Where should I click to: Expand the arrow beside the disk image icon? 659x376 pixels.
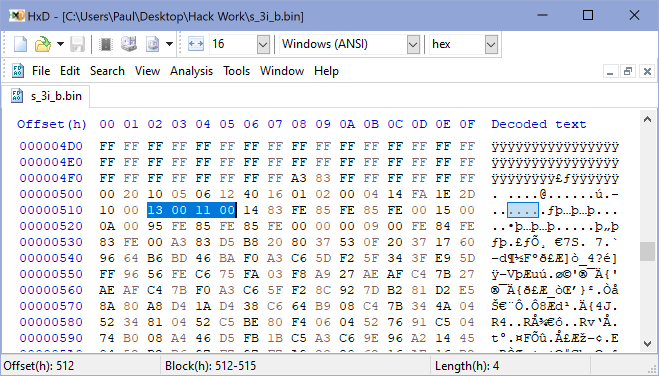point(169,44)
